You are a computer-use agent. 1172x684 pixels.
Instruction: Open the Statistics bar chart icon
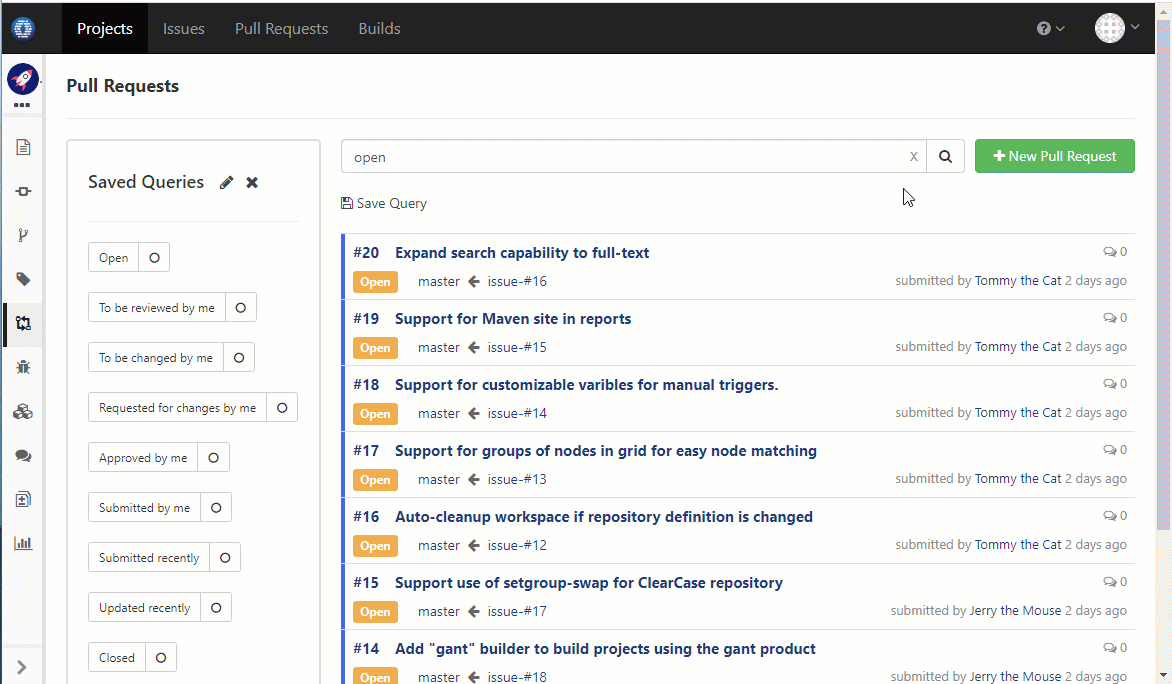click(23, 543)
